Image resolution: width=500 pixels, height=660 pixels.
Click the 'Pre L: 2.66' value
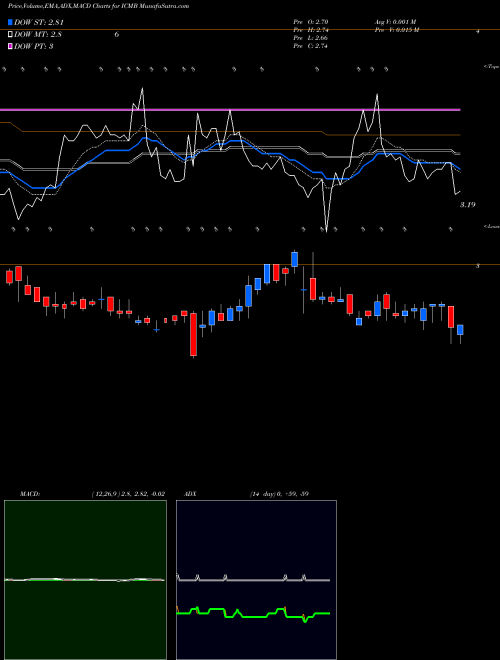[x=311, y=38]
